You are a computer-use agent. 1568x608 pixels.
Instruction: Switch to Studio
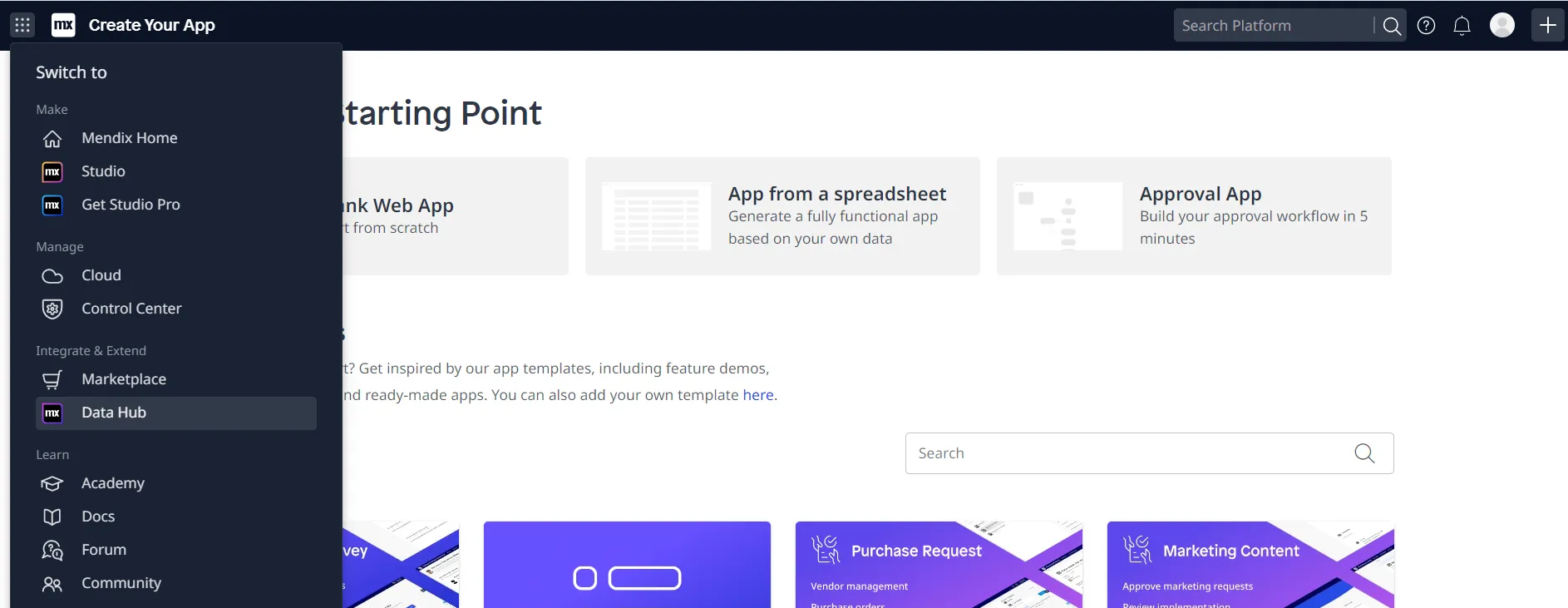click(x=103, y=171)
